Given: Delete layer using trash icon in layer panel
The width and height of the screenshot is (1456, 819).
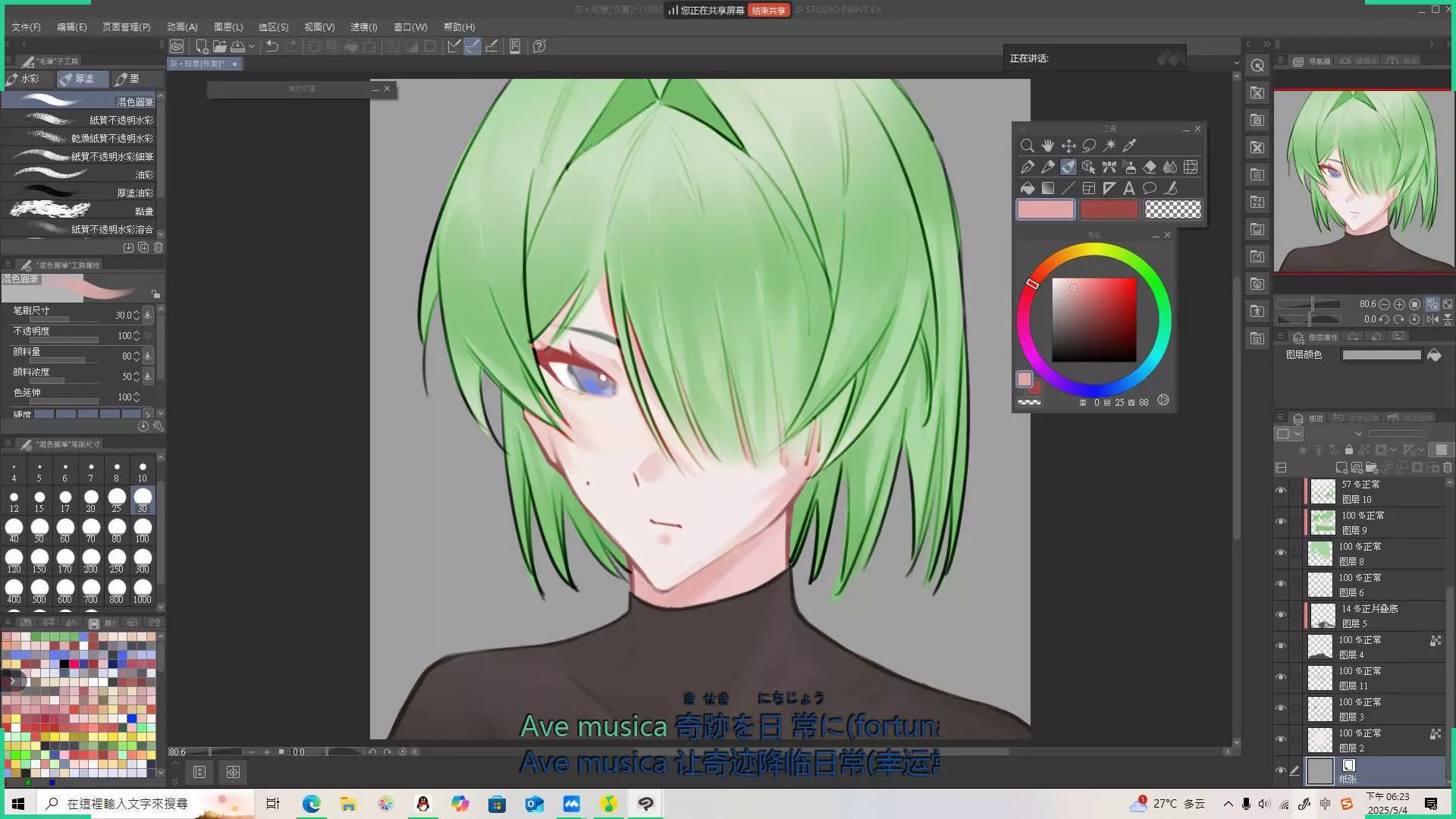Looking at the screenshot, I should (1447, 468).
